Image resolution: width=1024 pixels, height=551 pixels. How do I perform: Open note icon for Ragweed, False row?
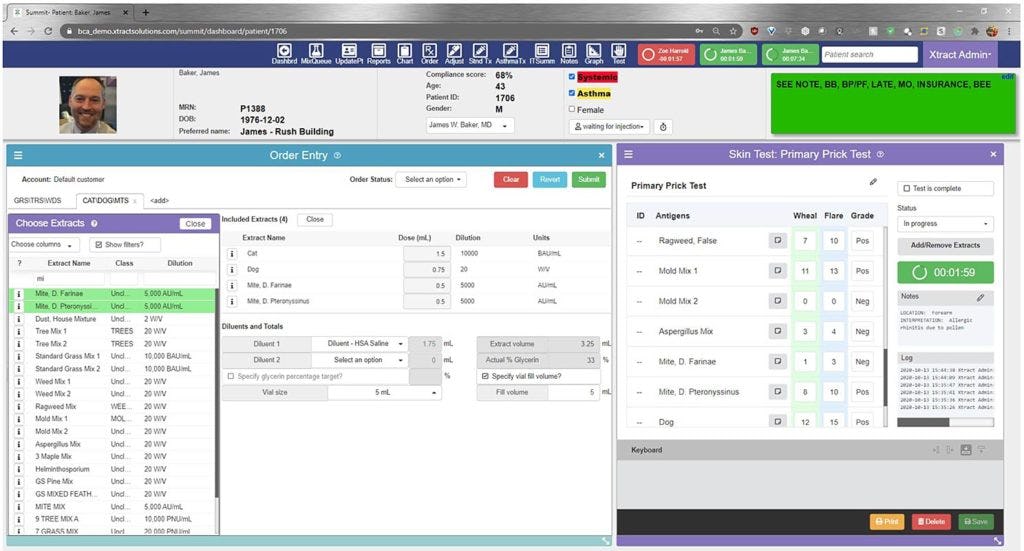pos(778,240)
